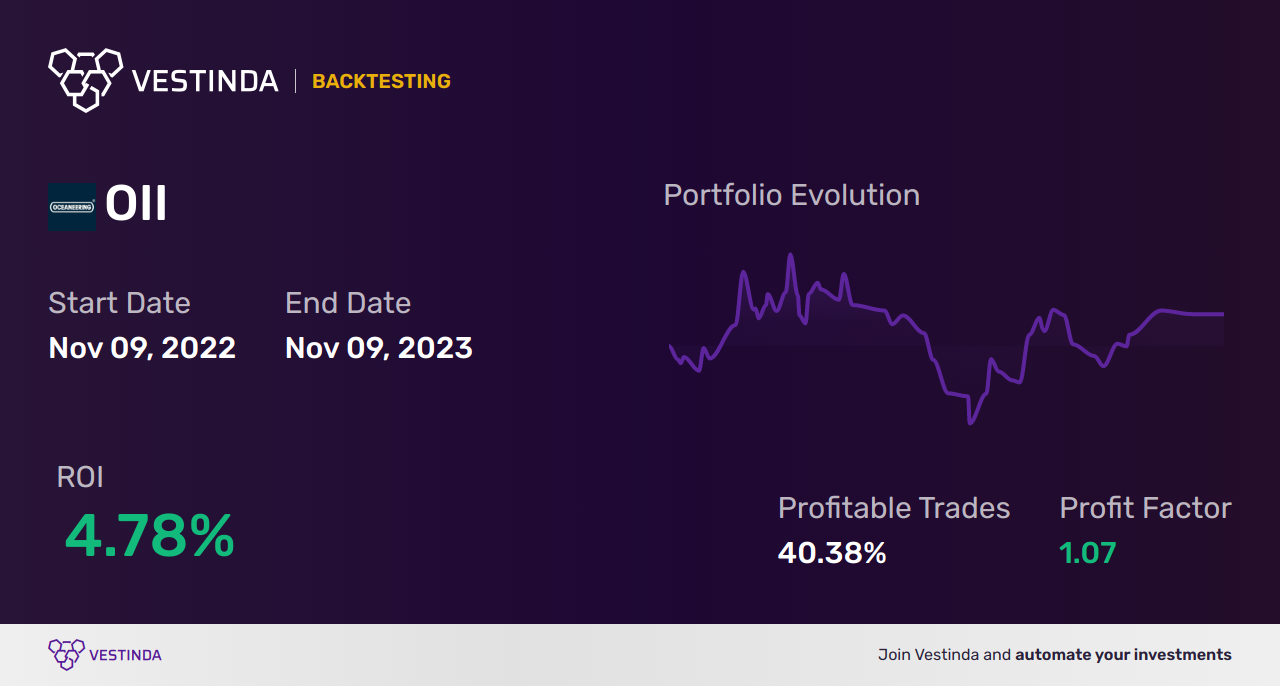Viewport: 1280px width, 686px height.
Task: Select the VESTINDA header wordmark
Action: (205, 81)
